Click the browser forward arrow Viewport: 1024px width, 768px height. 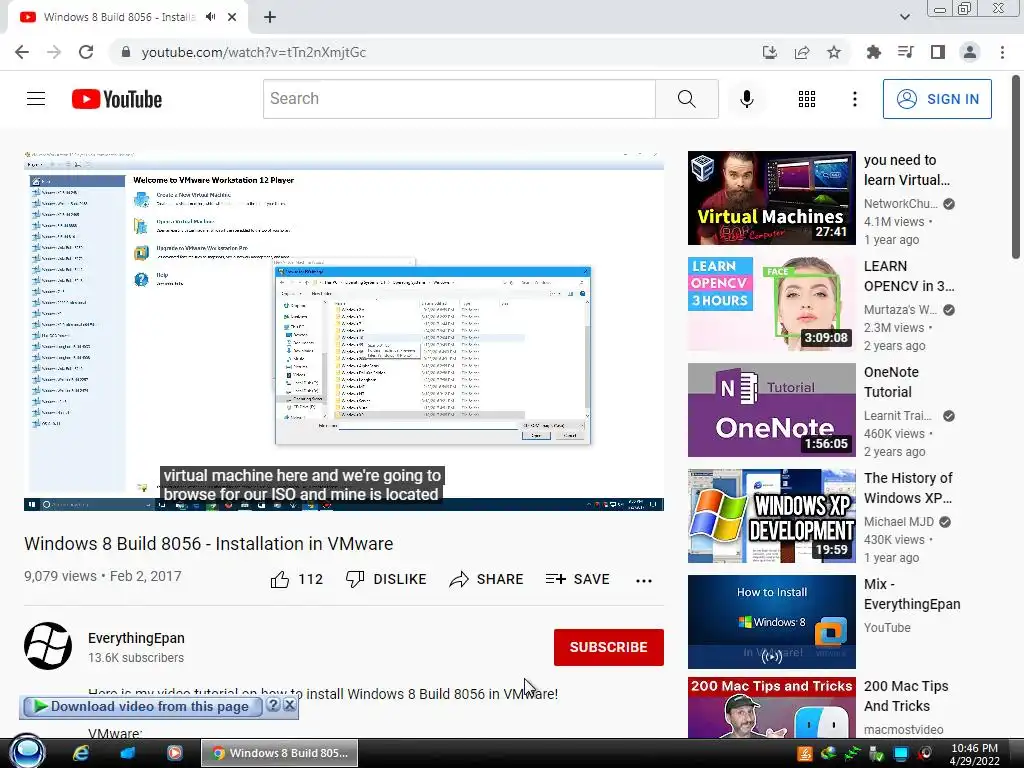click(x=54, y=52)
